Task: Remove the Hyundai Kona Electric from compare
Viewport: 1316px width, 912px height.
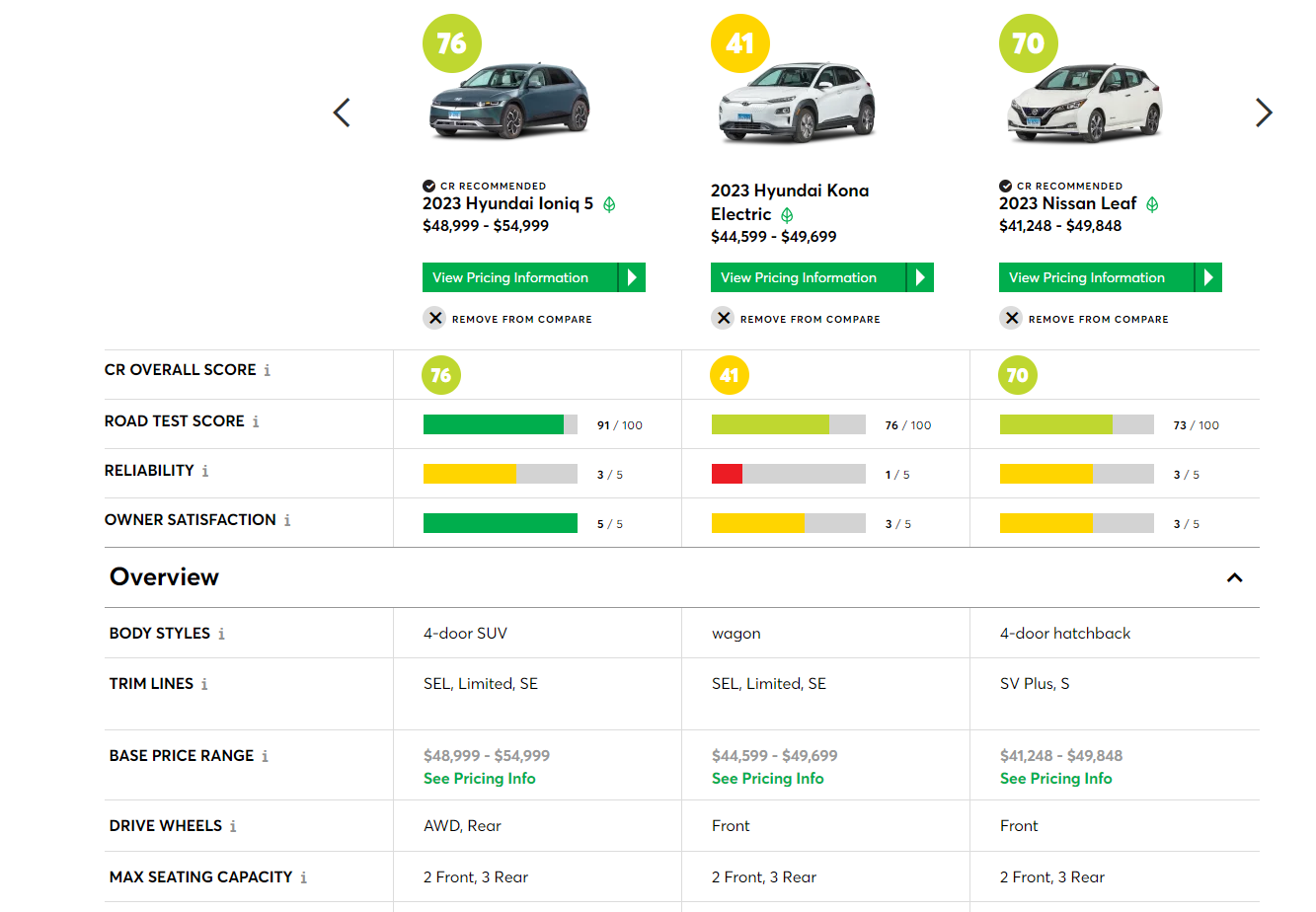Action: [724, 318]
